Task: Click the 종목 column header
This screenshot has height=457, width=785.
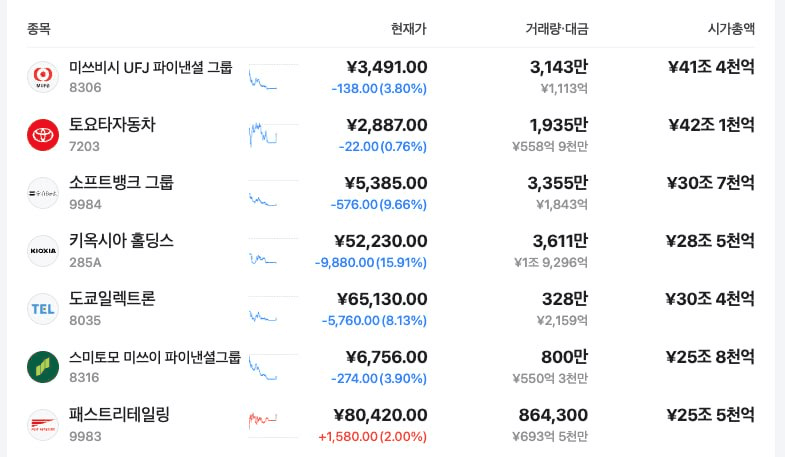Action: point(39,29)
